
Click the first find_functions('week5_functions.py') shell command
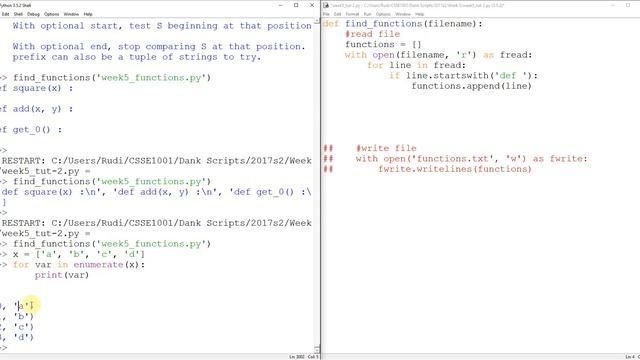(x=112, y=78)
